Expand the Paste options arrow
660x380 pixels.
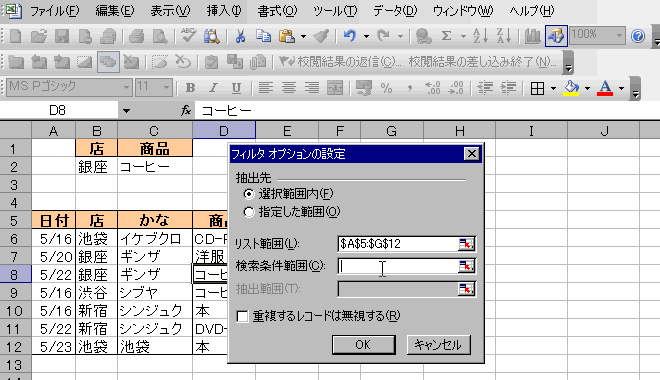tap(303, 36)
